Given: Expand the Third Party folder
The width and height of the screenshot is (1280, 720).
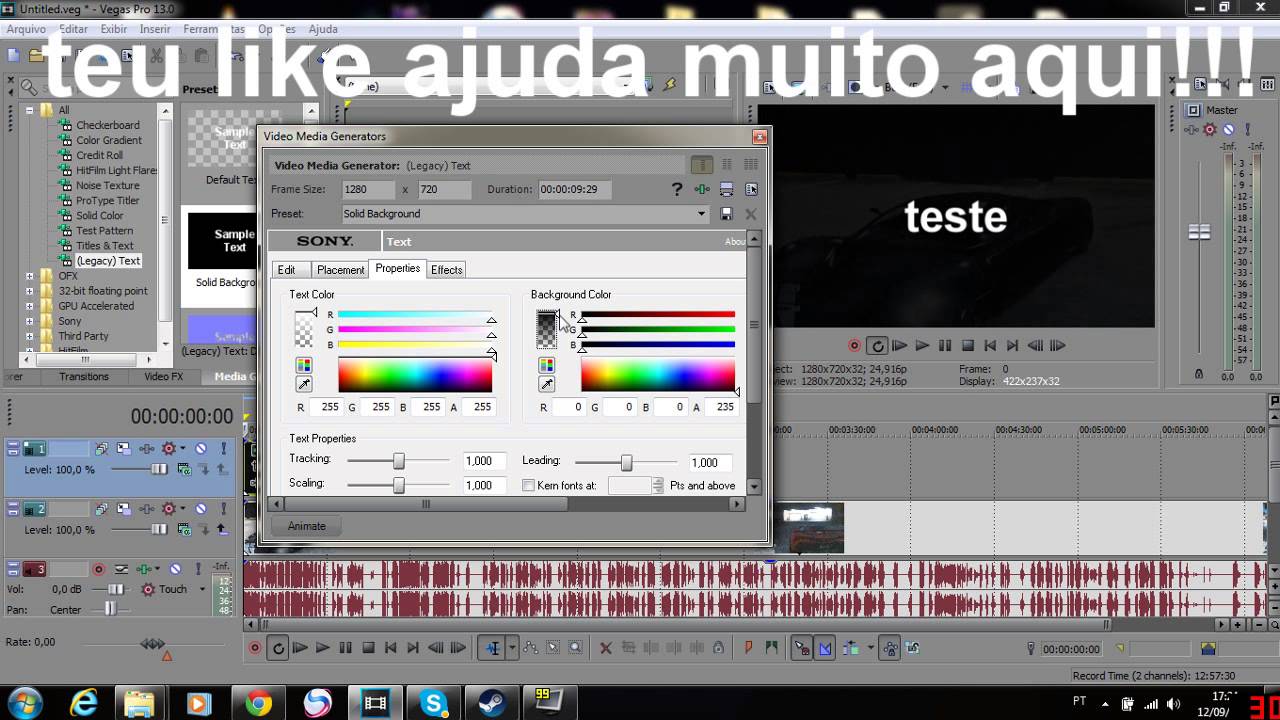Looking at the screenshot, I should [x=29, y=336].
